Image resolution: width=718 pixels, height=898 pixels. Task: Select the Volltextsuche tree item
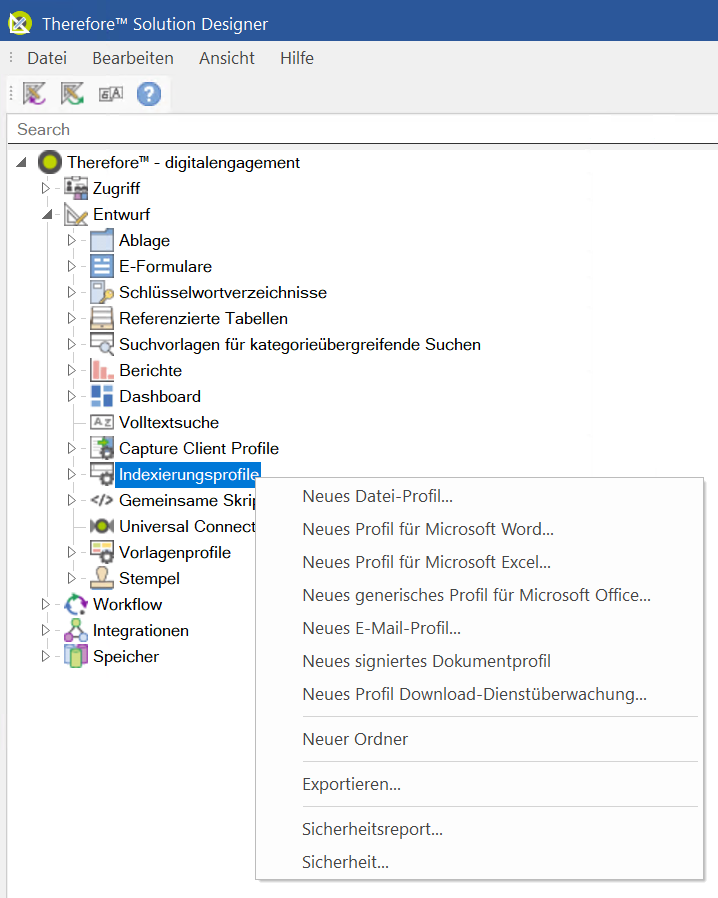click(x=169, y=423)
